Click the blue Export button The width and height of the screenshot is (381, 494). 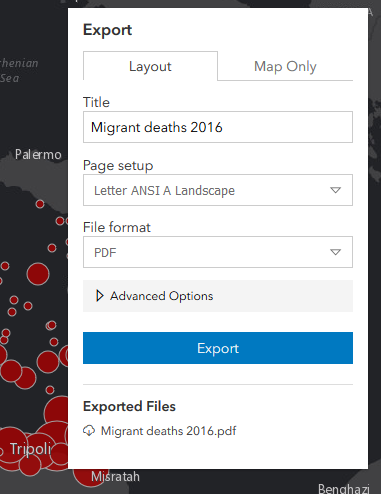tap(218, 348)
